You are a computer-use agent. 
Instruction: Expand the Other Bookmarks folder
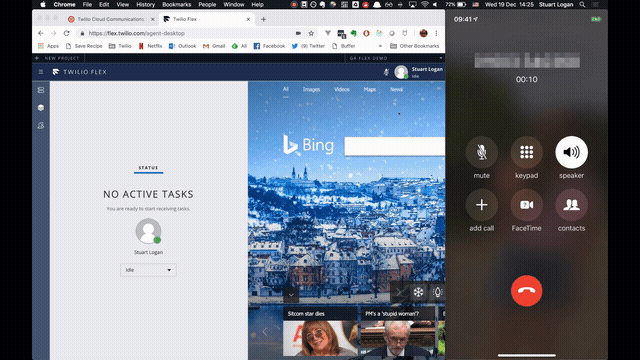pyautogui.click(x=415, y=46)
